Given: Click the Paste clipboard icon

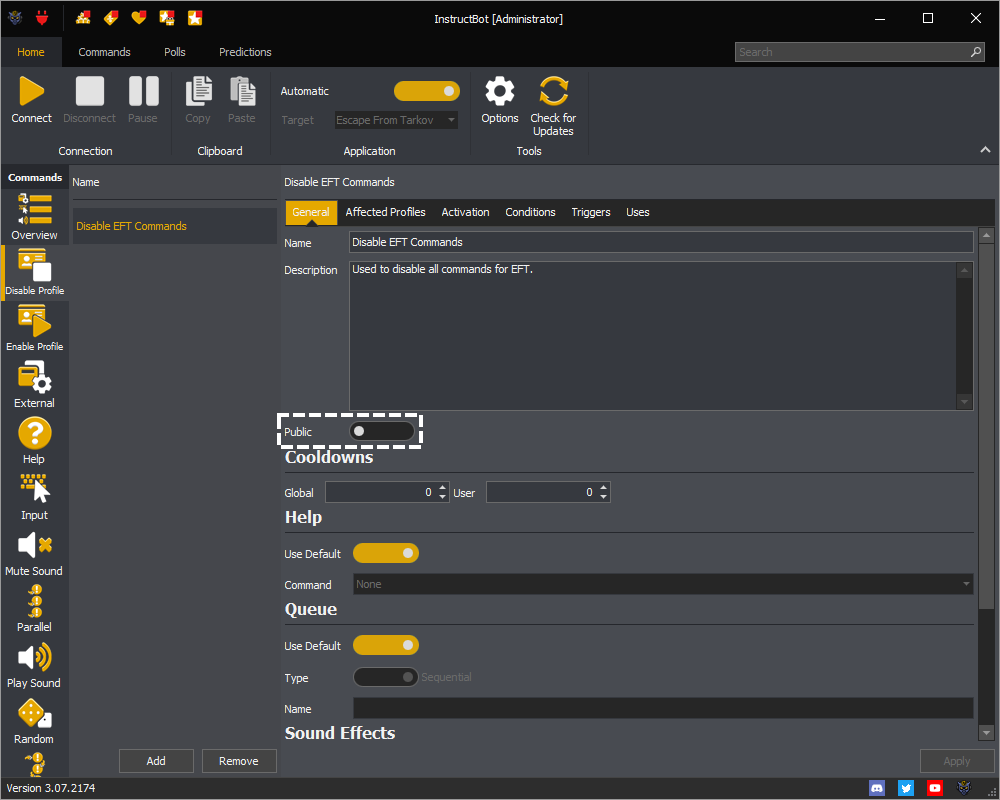Looking at the screenshot, I should tap(242, 91).
